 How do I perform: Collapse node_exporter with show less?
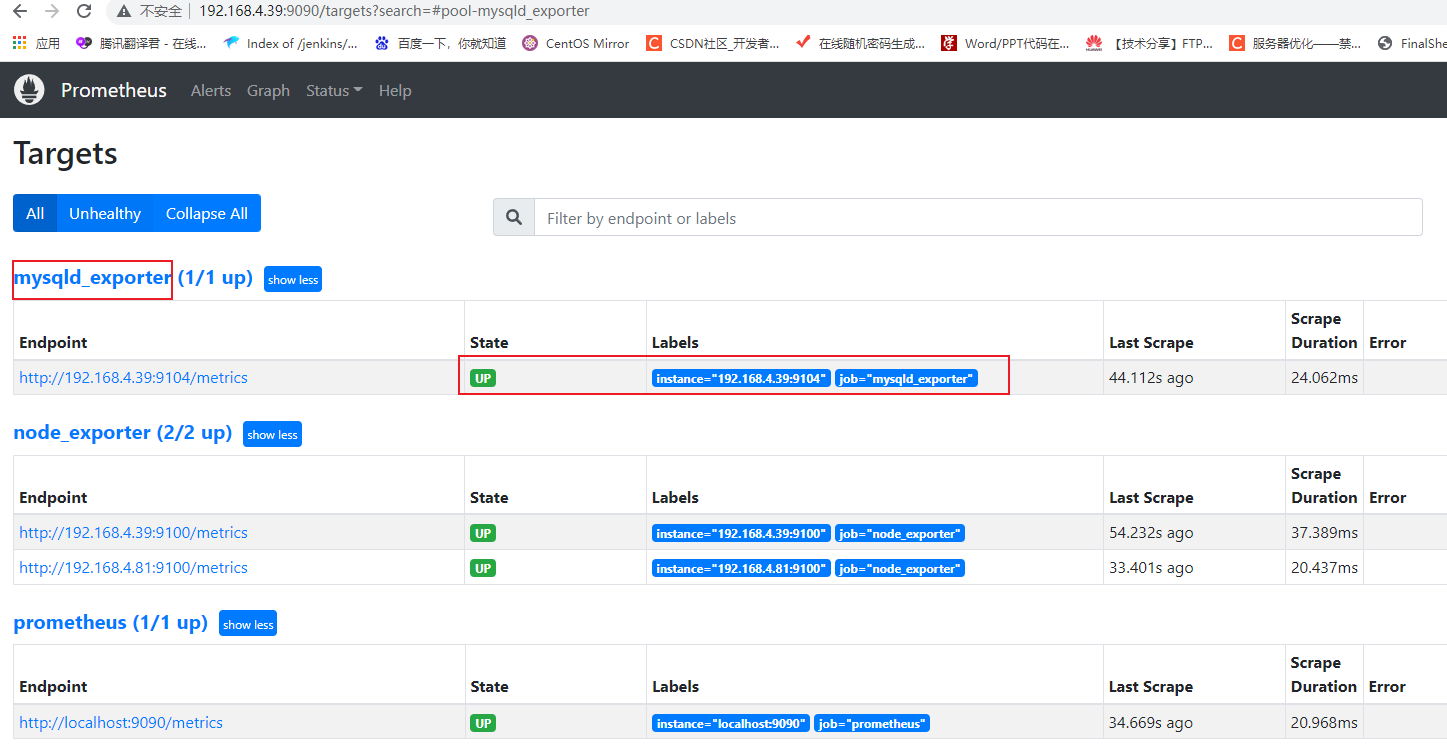point(272,434)
